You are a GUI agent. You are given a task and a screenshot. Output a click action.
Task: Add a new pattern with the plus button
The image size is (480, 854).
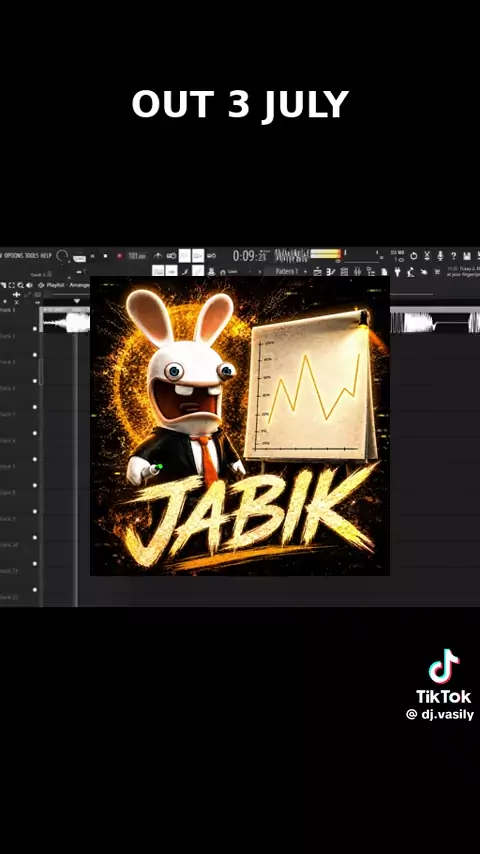pyautogui.click(x=305, y=271)
